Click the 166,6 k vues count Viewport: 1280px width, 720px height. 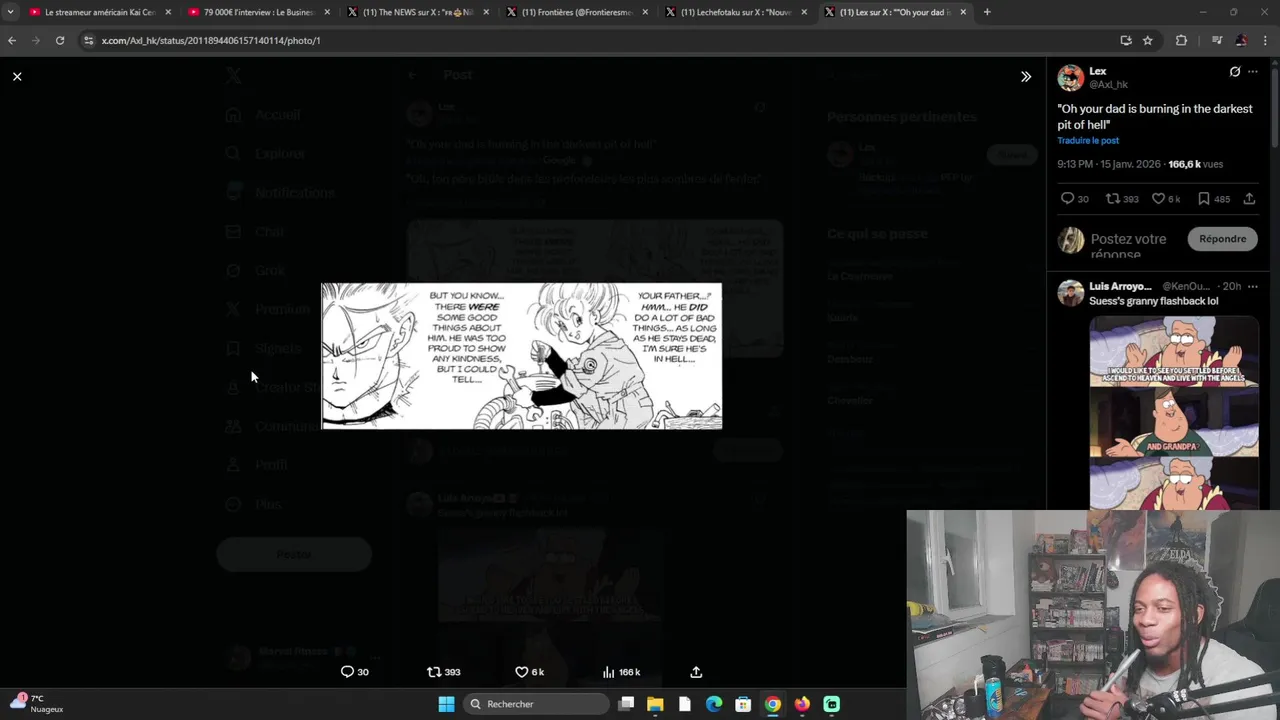(1195, 164)
